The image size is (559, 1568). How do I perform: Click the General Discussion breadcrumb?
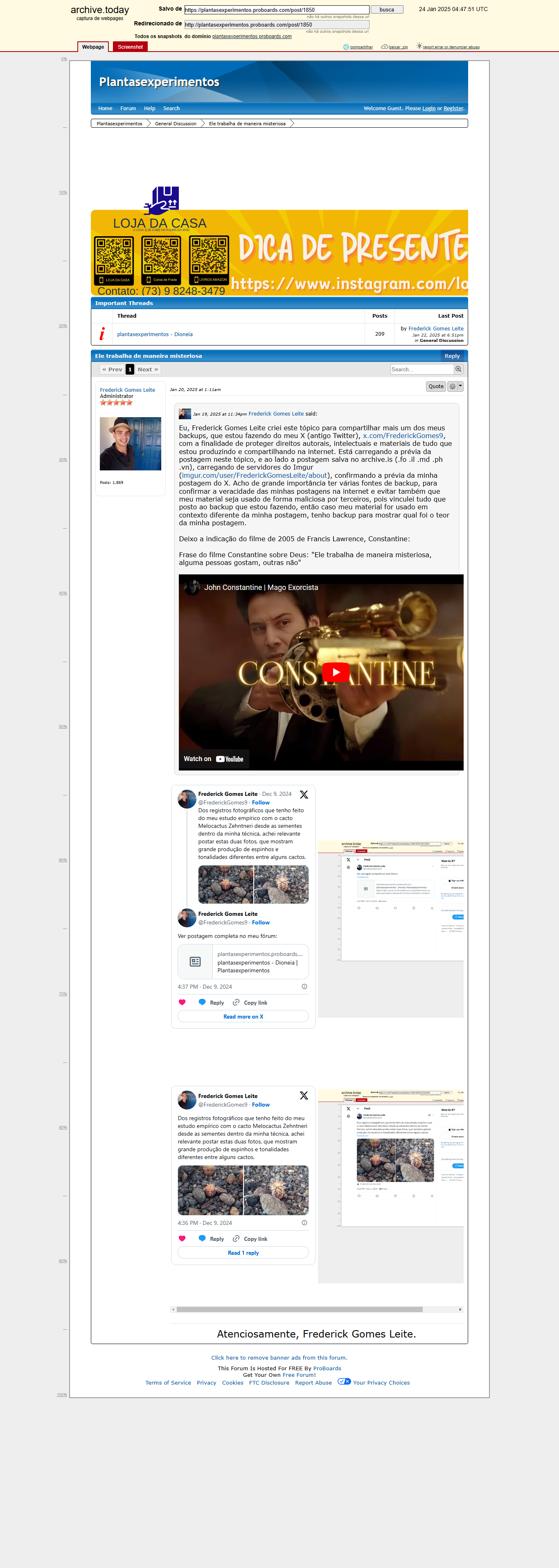(176, 124)
